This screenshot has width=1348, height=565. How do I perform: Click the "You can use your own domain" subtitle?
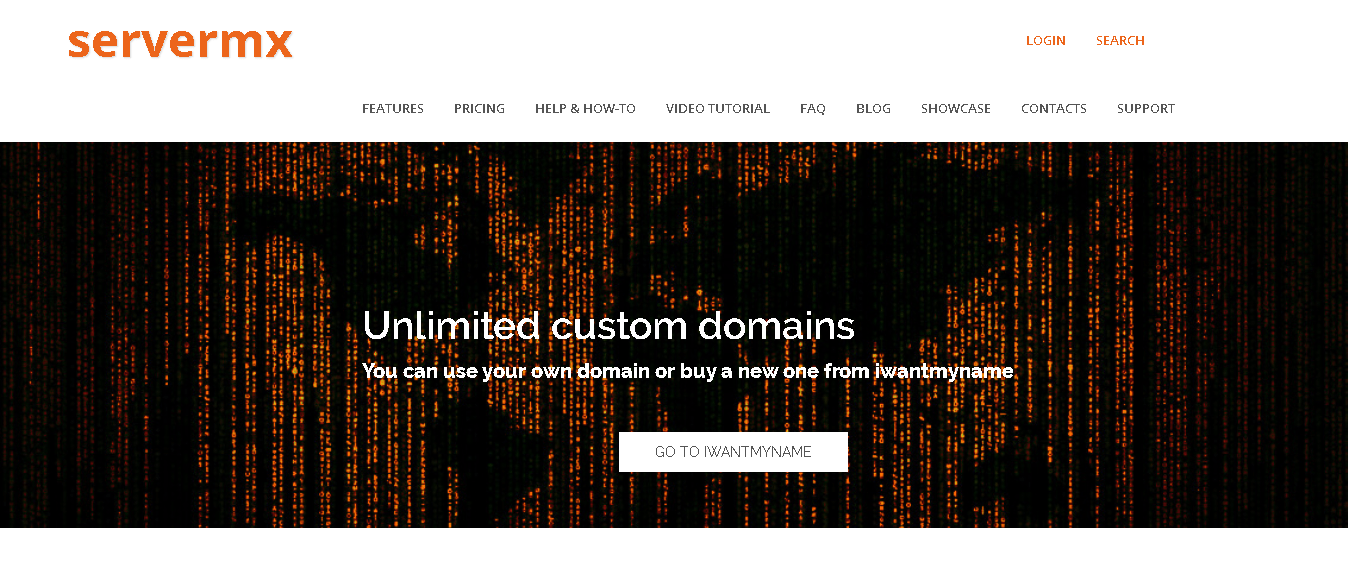point(688,371)
